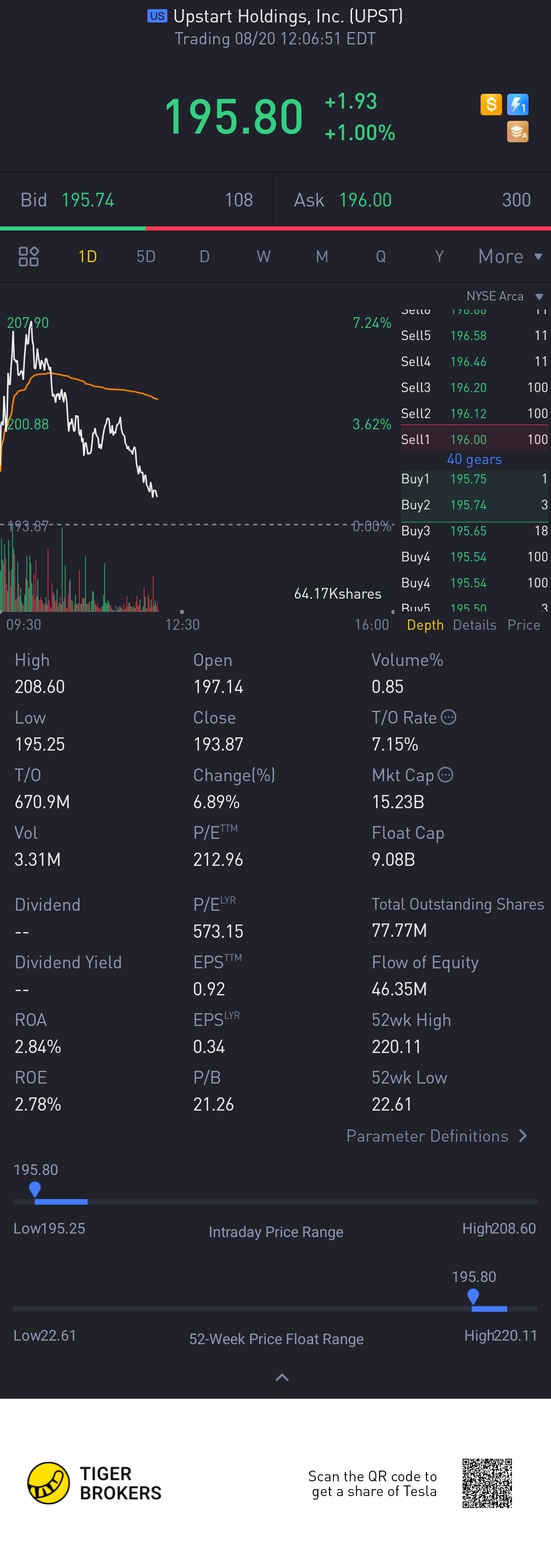This screenshot has height=1568, width=551.
Task: Switch chart to daily D period
Action: pyautogui.click(x=205, y=256)
